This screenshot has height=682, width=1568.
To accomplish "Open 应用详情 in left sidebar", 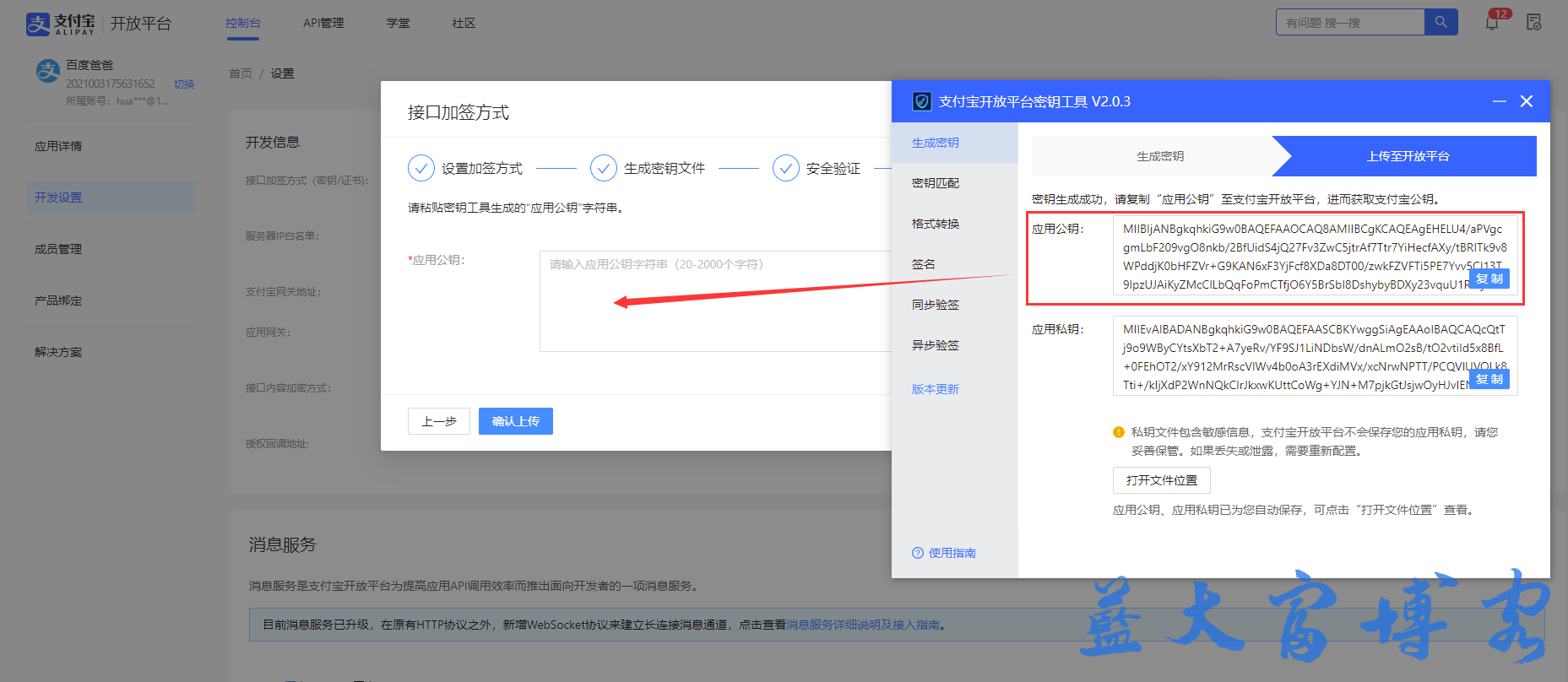I will [x=58, y=146].
